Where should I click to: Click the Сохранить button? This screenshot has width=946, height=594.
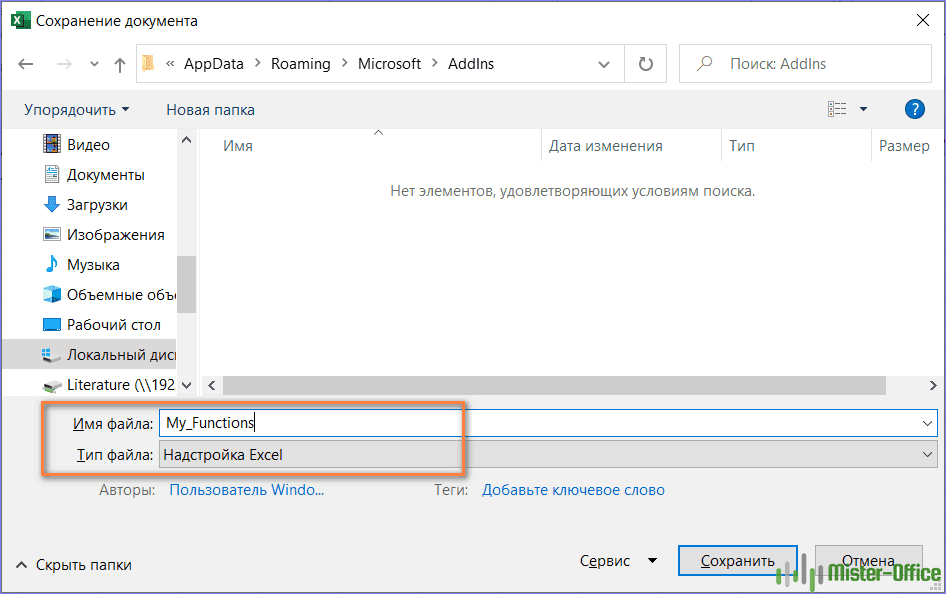(x=737, y=561)
